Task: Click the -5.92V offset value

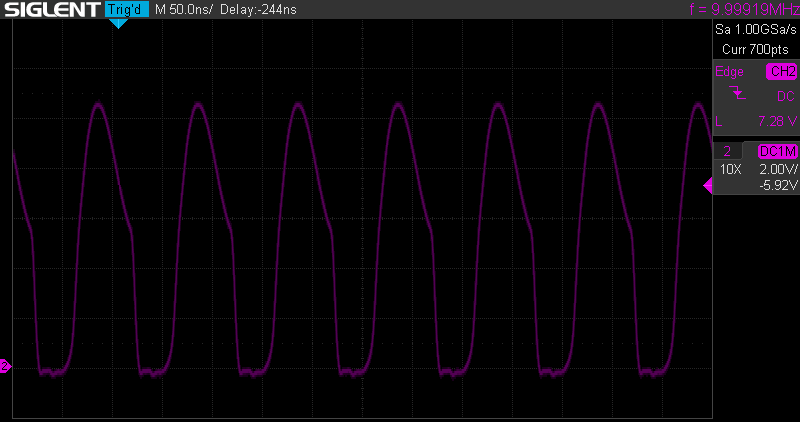Action: (x=778, y=185)
